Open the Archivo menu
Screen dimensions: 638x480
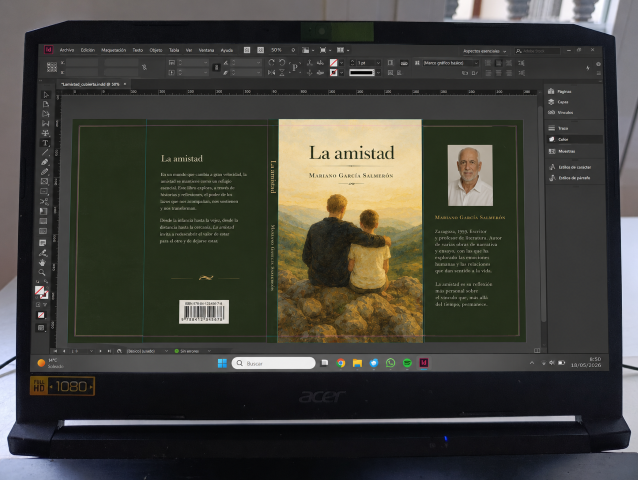tap(67, 50)
